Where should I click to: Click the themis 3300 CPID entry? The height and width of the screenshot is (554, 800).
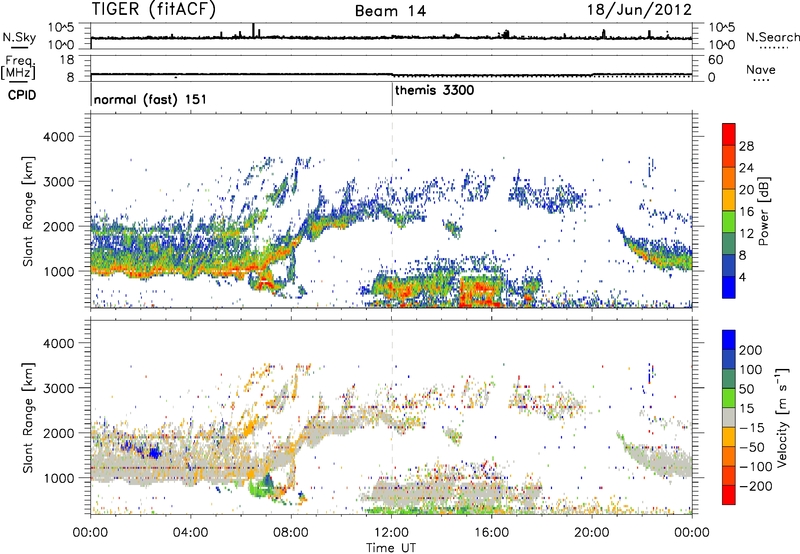coord(435,90)
